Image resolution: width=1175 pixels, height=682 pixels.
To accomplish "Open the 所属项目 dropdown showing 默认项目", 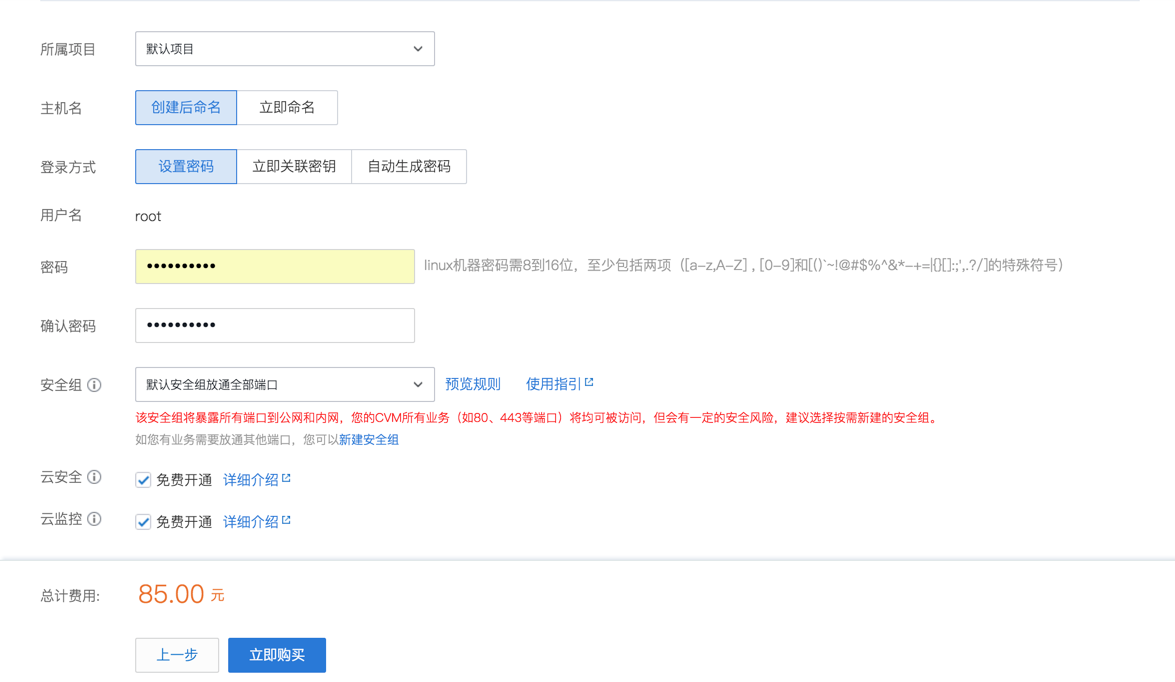I will [x=285, y=49].
